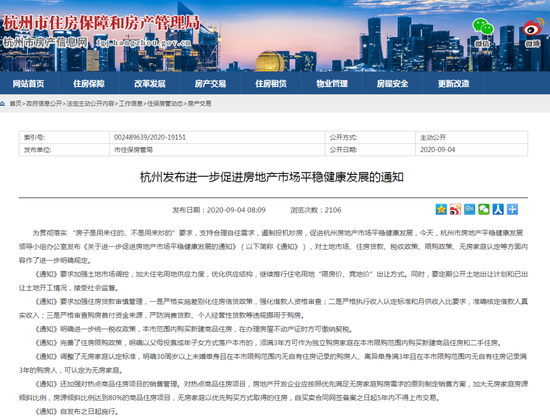Click the 公开方式 label cell
This screenshot has width=550, height=418.
click(x=370, y=137)
